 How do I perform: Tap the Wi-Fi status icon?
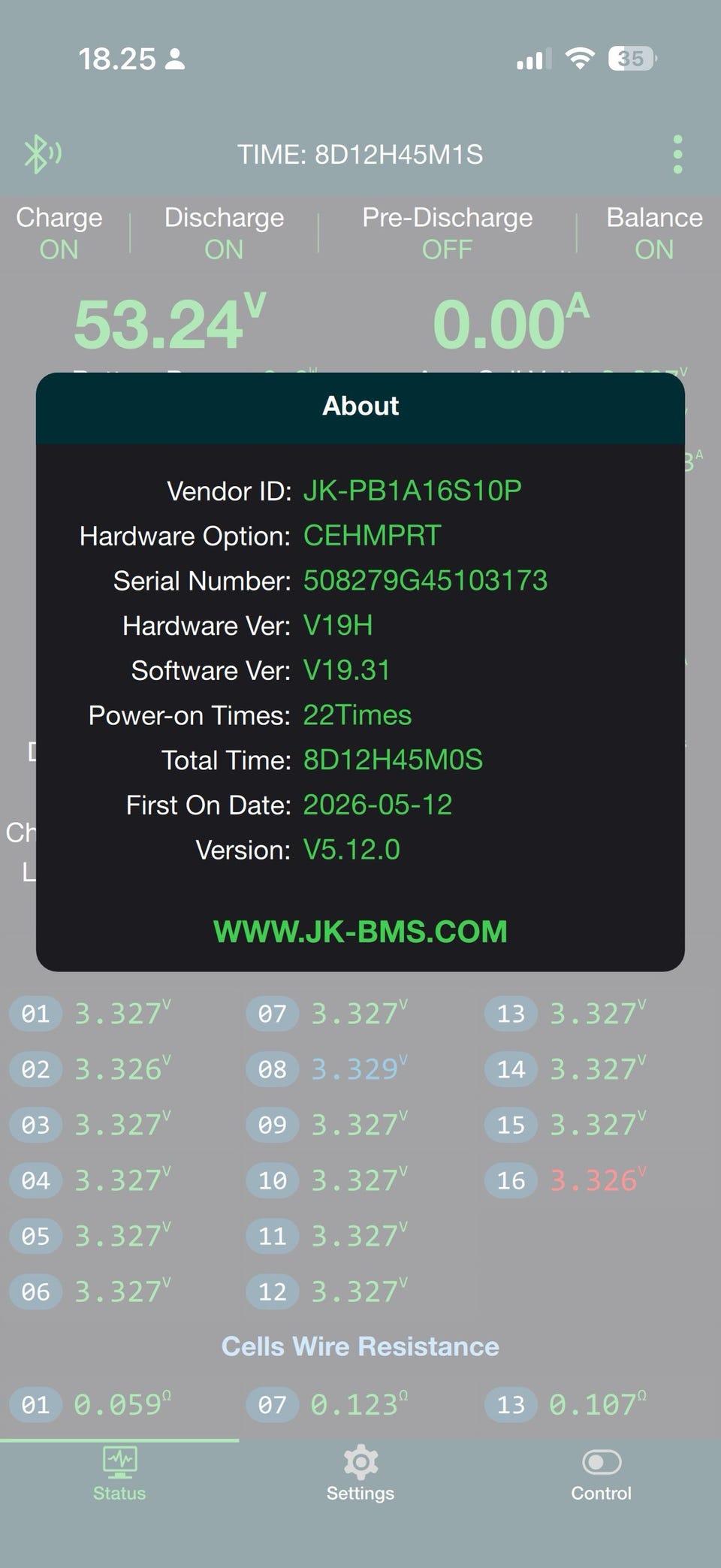click(579, 59)
